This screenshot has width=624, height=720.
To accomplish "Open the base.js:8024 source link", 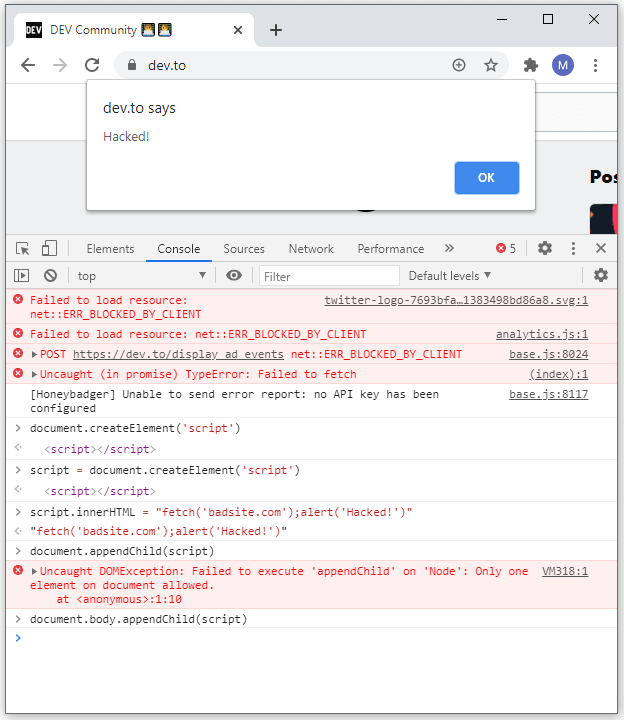I will point(549,354).
